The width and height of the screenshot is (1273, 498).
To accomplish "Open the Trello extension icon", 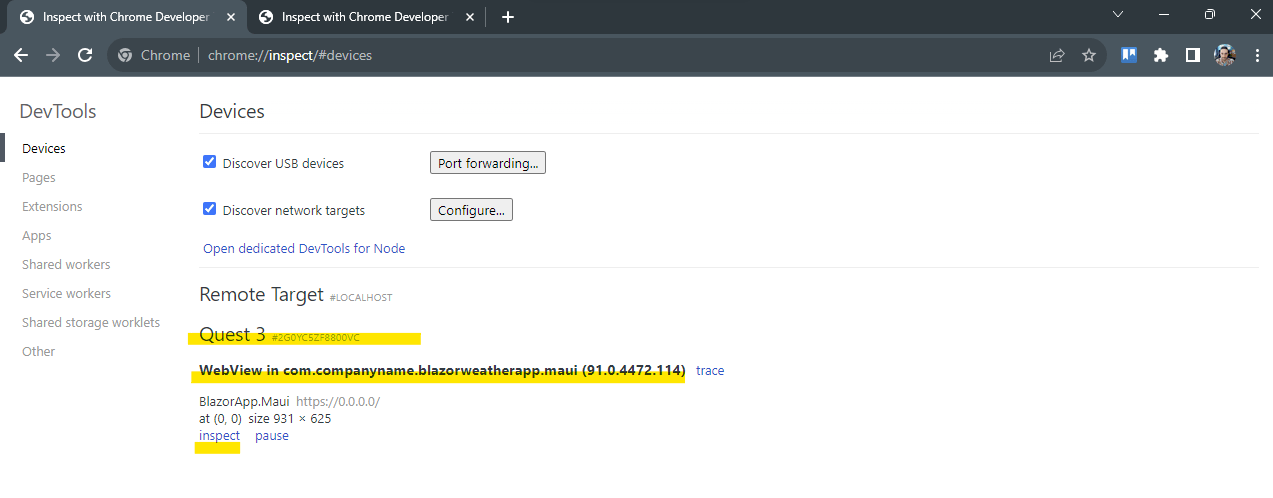I will [x=1129, y=55].
